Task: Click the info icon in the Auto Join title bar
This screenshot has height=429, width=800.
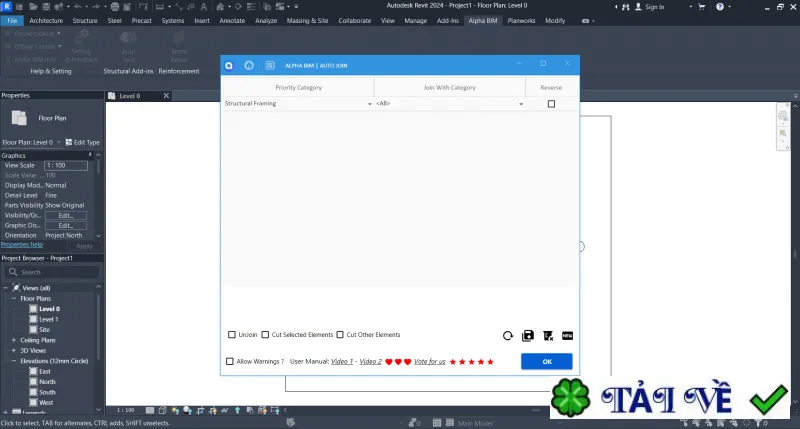Action: point(249,65)
